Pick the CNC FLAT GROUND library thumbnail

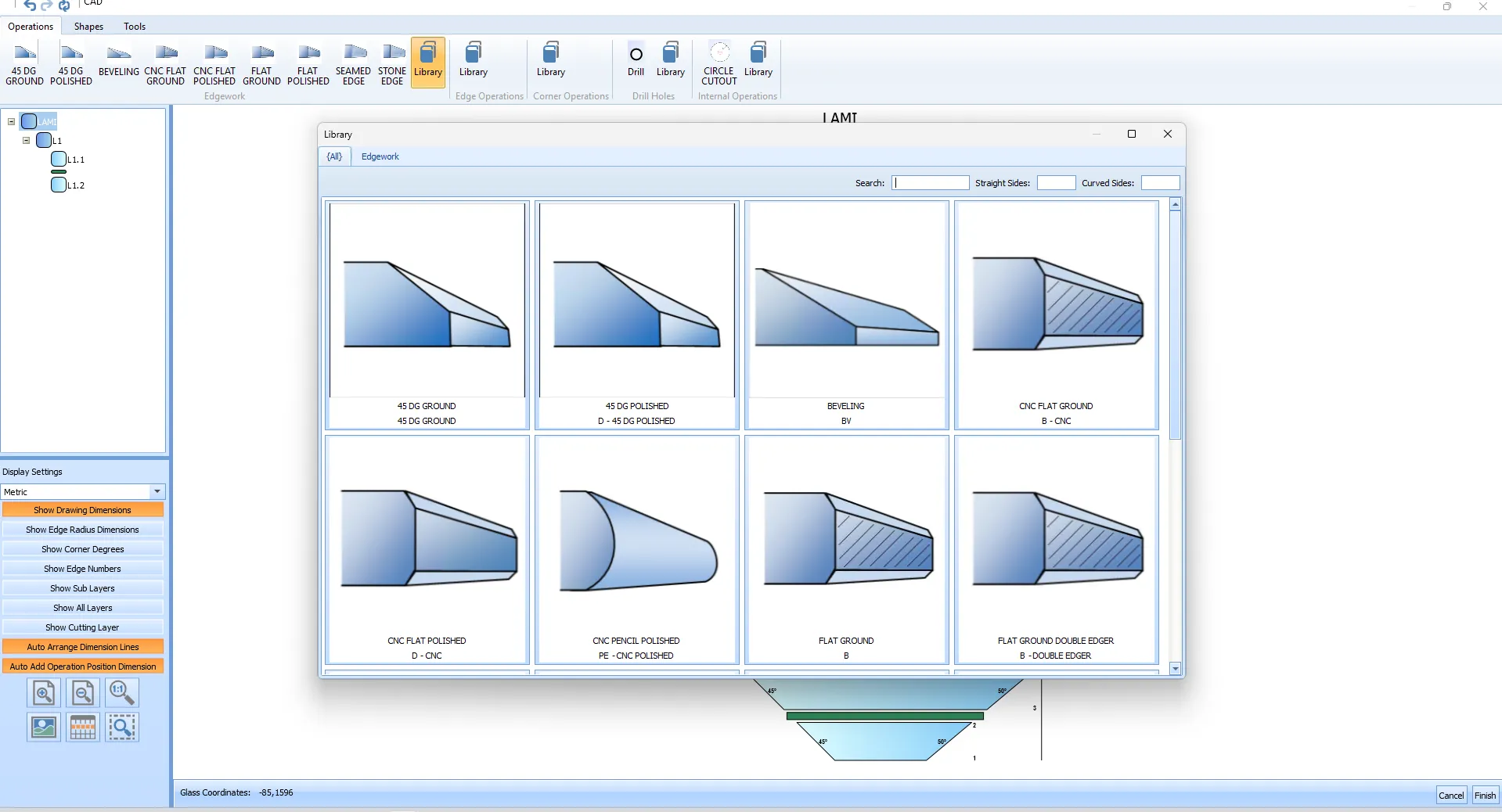[1057, 315]
